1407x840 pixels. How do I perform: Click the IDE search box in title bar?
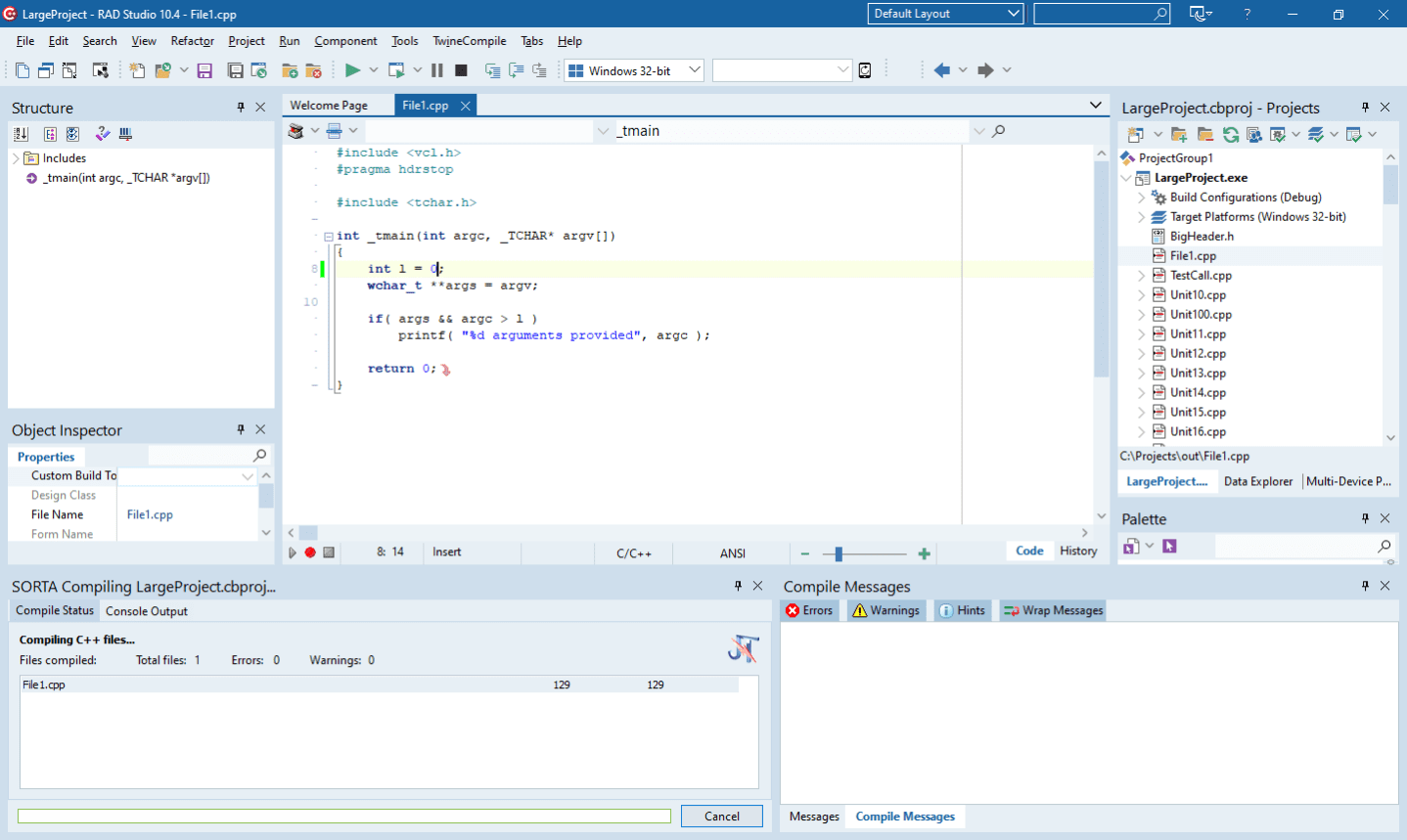pos(1102,14)
